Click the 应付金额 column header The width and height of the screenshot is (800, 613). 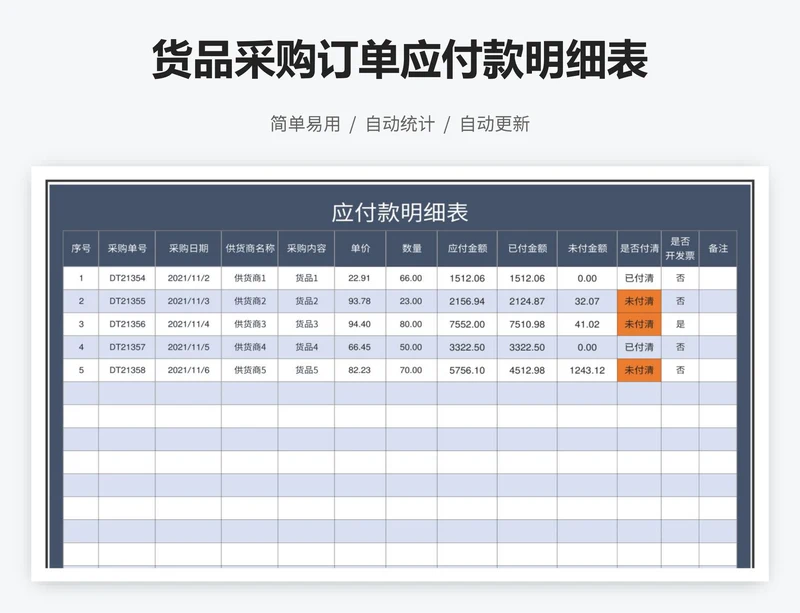[467, 248]
